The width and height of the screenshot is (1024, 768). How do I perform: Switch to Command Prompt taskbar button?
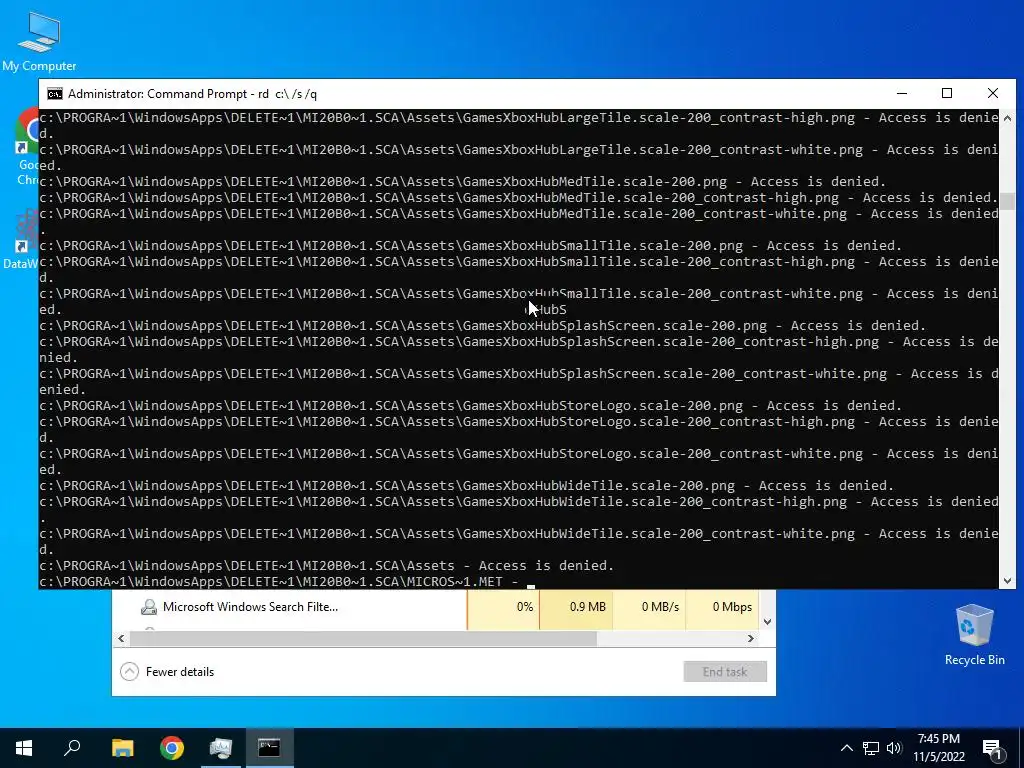269,748
